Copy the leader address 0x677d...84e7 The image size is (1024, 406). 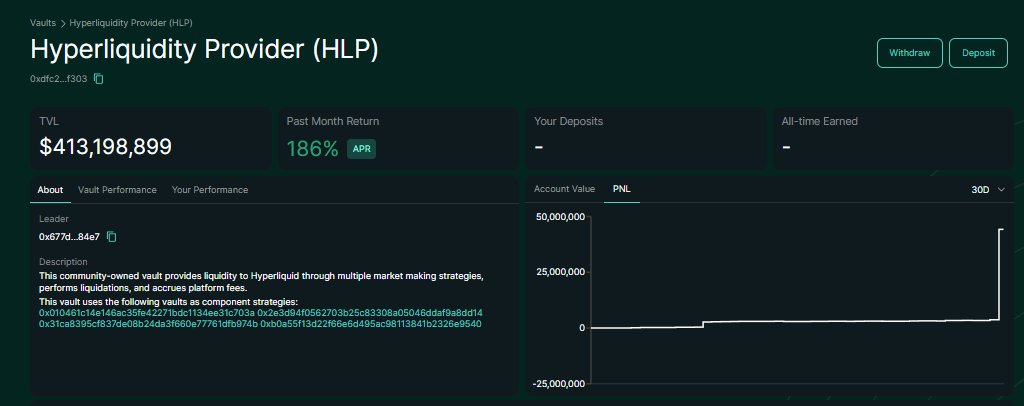coord(112,237)
